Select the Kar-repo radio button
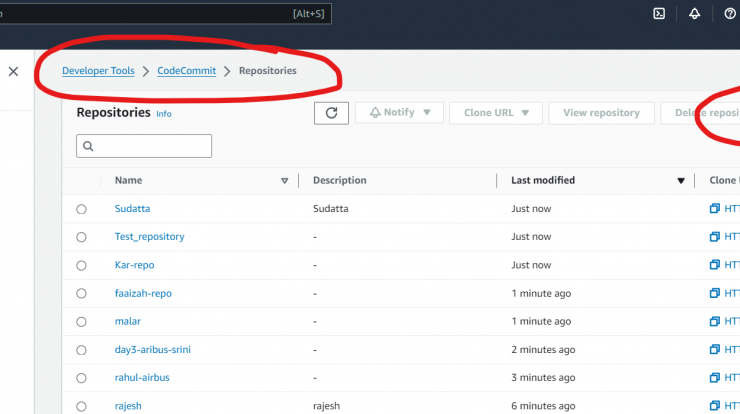 point(81,265)
